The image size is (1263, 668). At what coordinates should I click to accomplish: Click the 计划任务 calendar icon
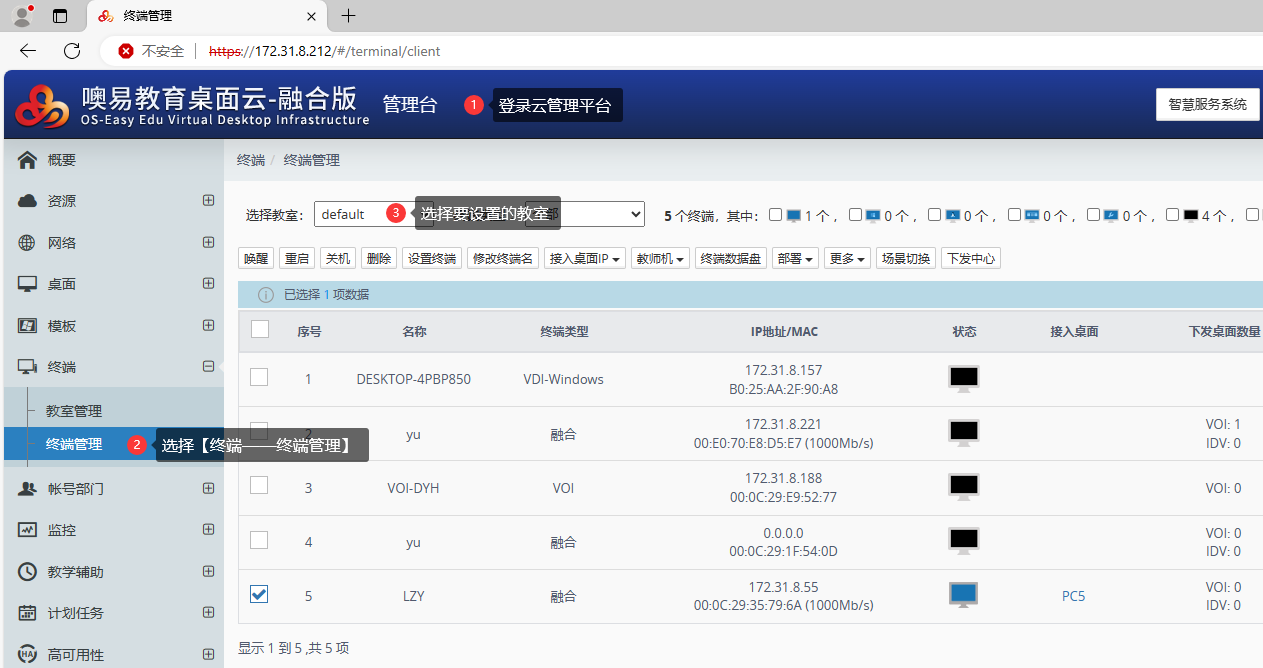tap(28, 613)
